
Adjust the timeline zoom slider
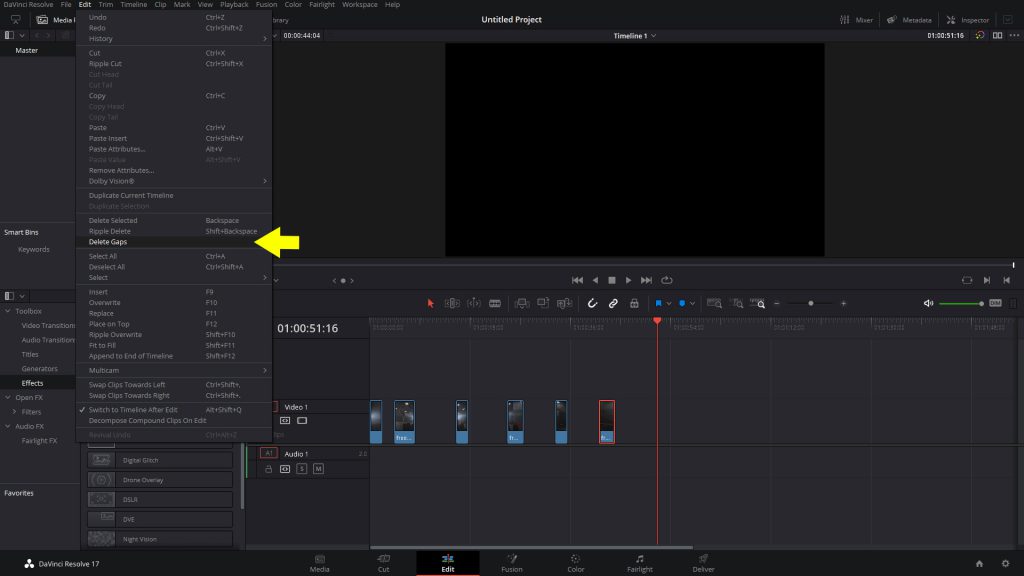point(810,304)
